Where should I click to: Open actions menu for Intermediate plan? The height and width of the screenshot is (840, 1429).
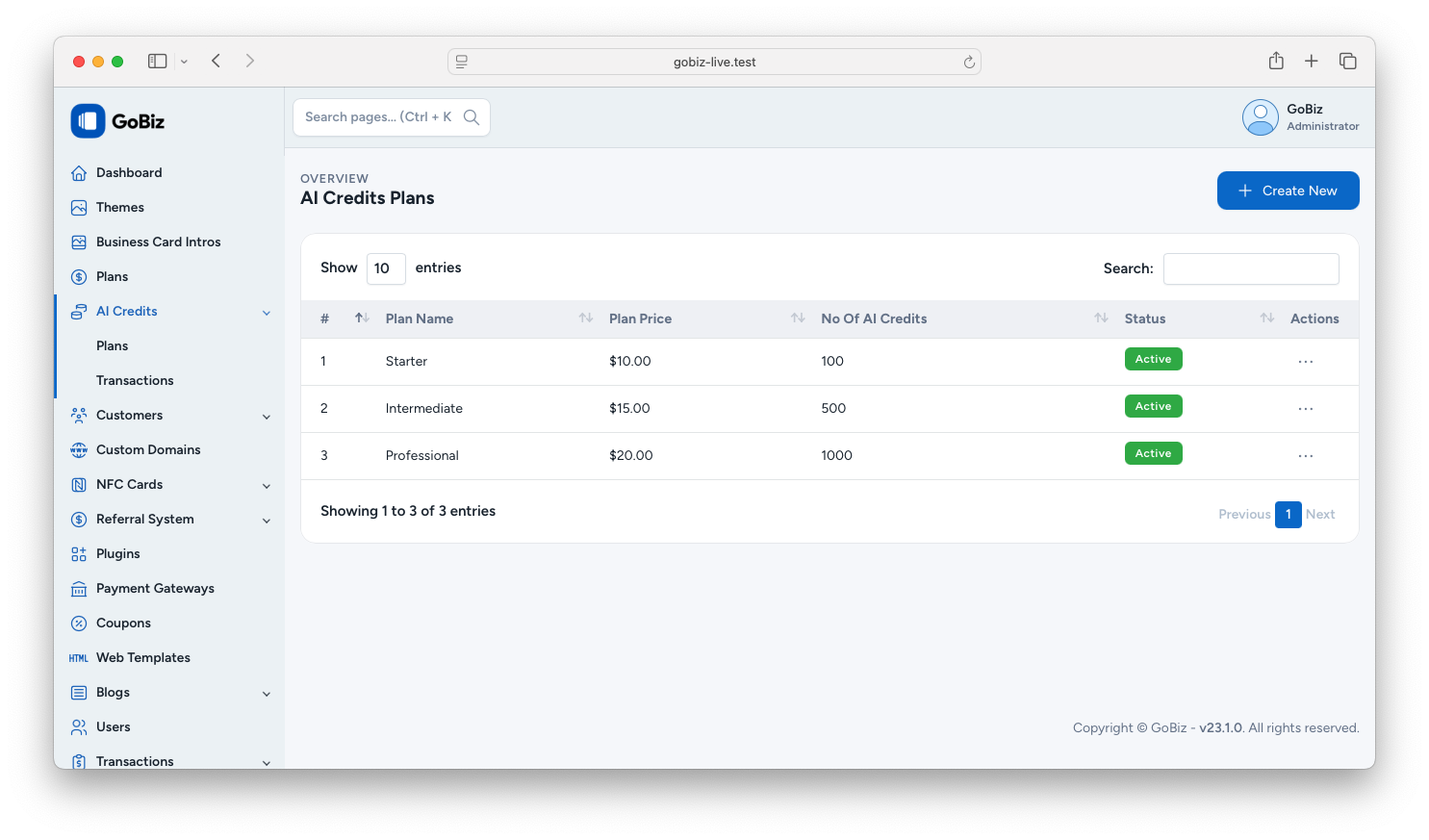pos(1306,409)
